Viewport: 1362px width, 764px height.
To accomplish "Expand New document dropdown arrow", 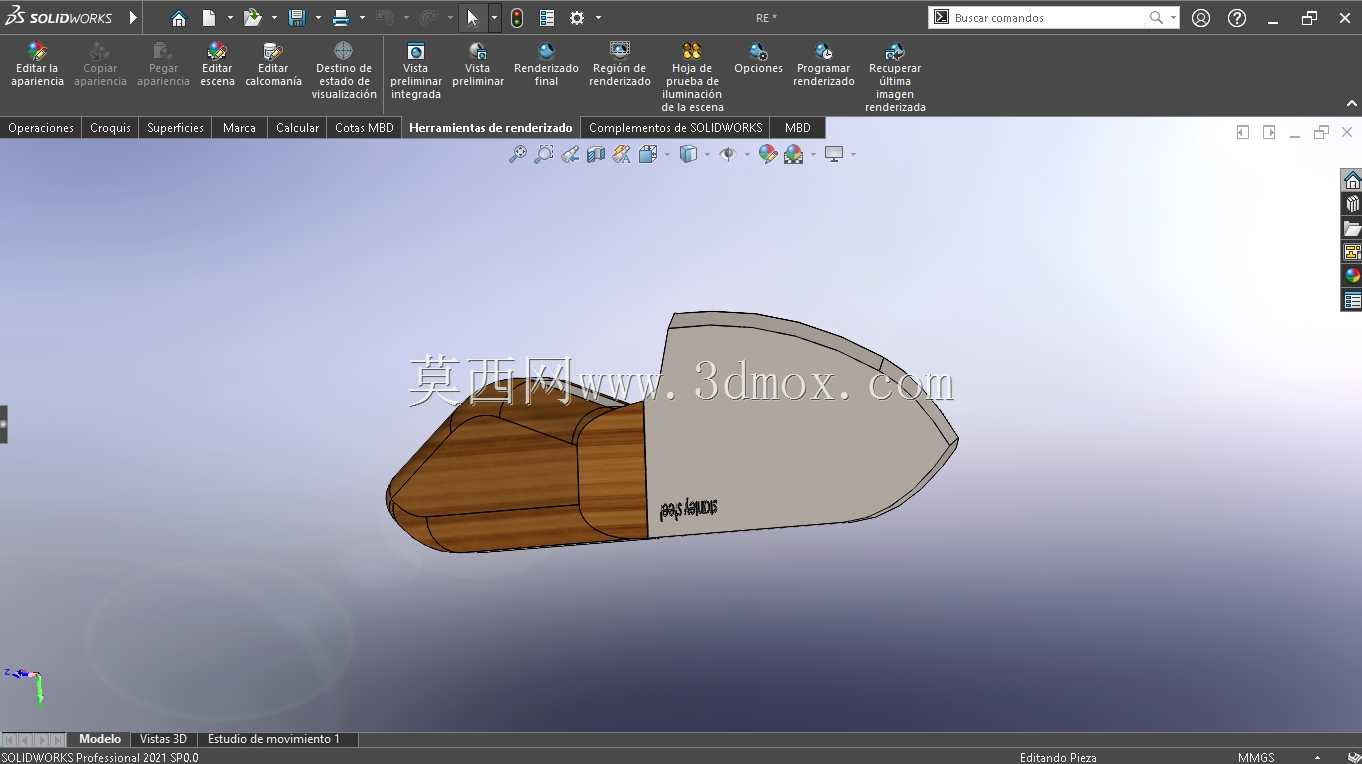I will (230, 18).
